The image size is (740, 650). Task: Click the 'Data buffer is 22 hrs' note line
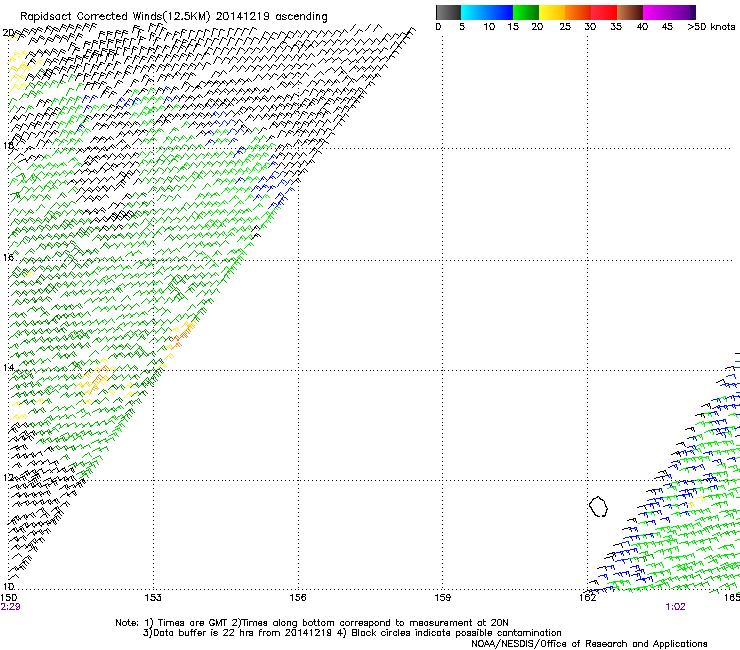[x=352, y=633]
